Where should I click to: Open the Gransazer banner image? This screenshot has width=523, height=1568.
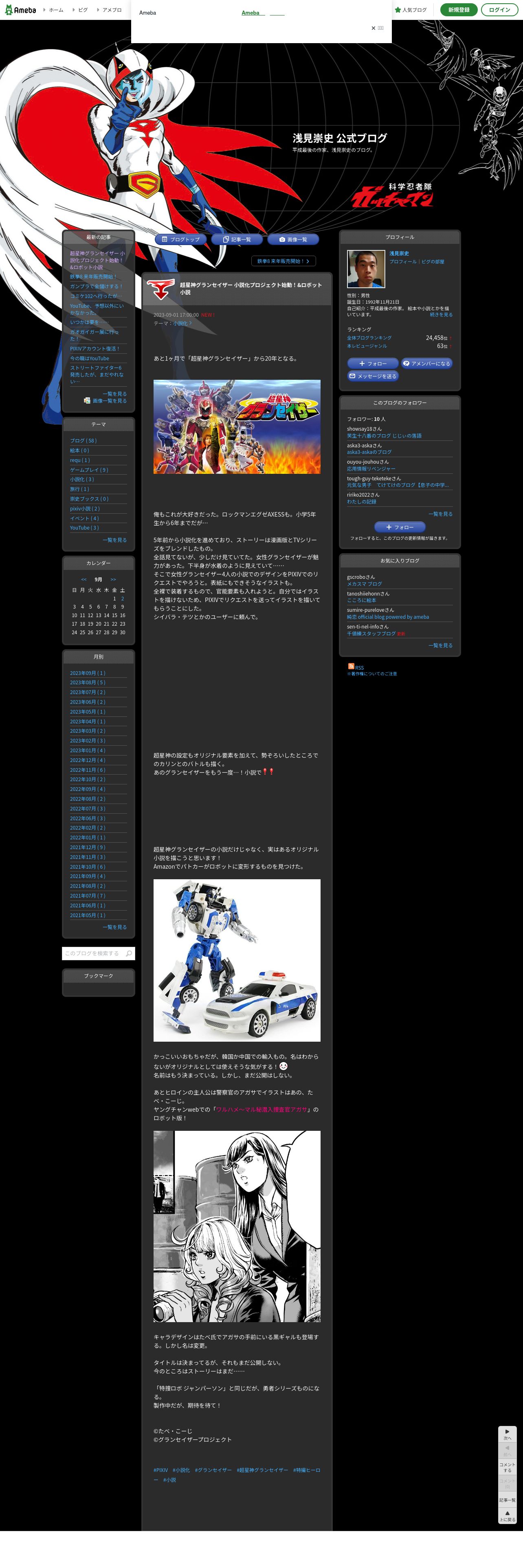coord(237,427)
